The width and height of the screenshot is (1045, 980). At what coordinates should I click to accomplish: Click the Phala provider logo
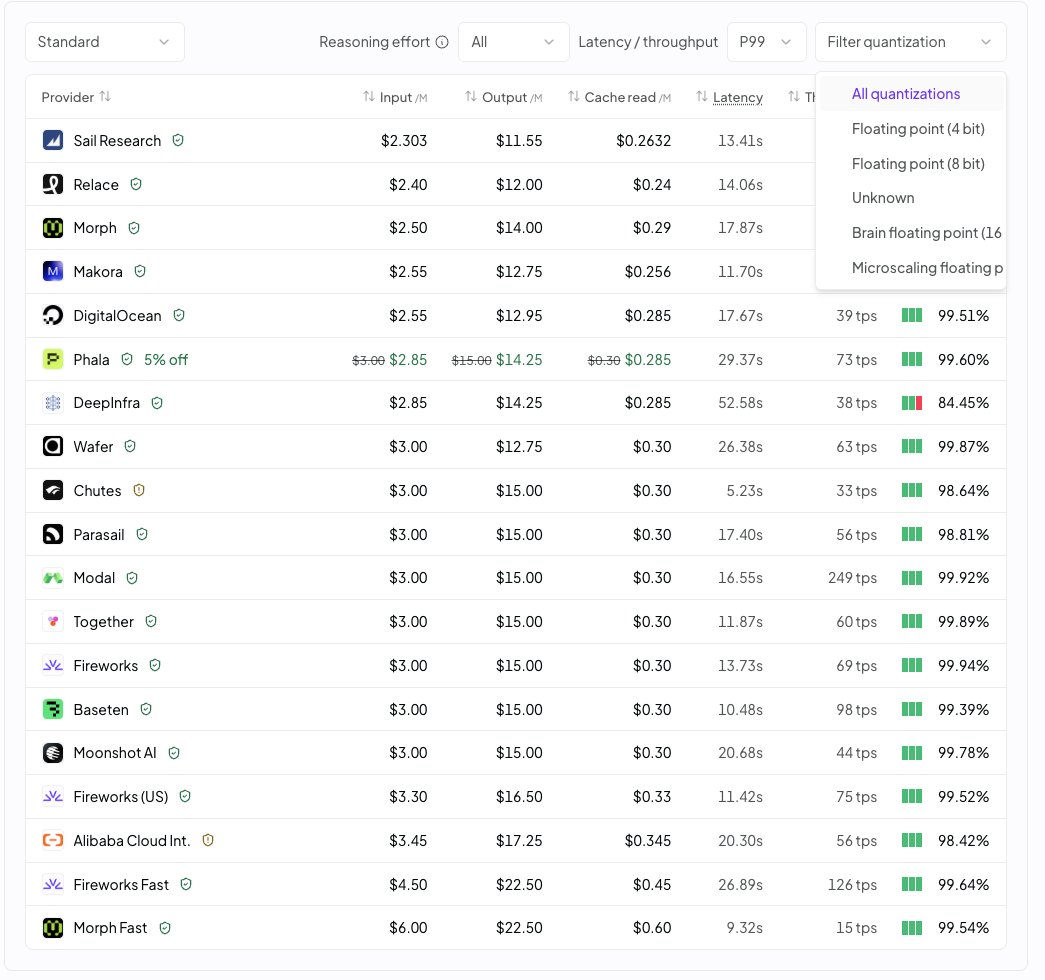click(x=53, y=360)
